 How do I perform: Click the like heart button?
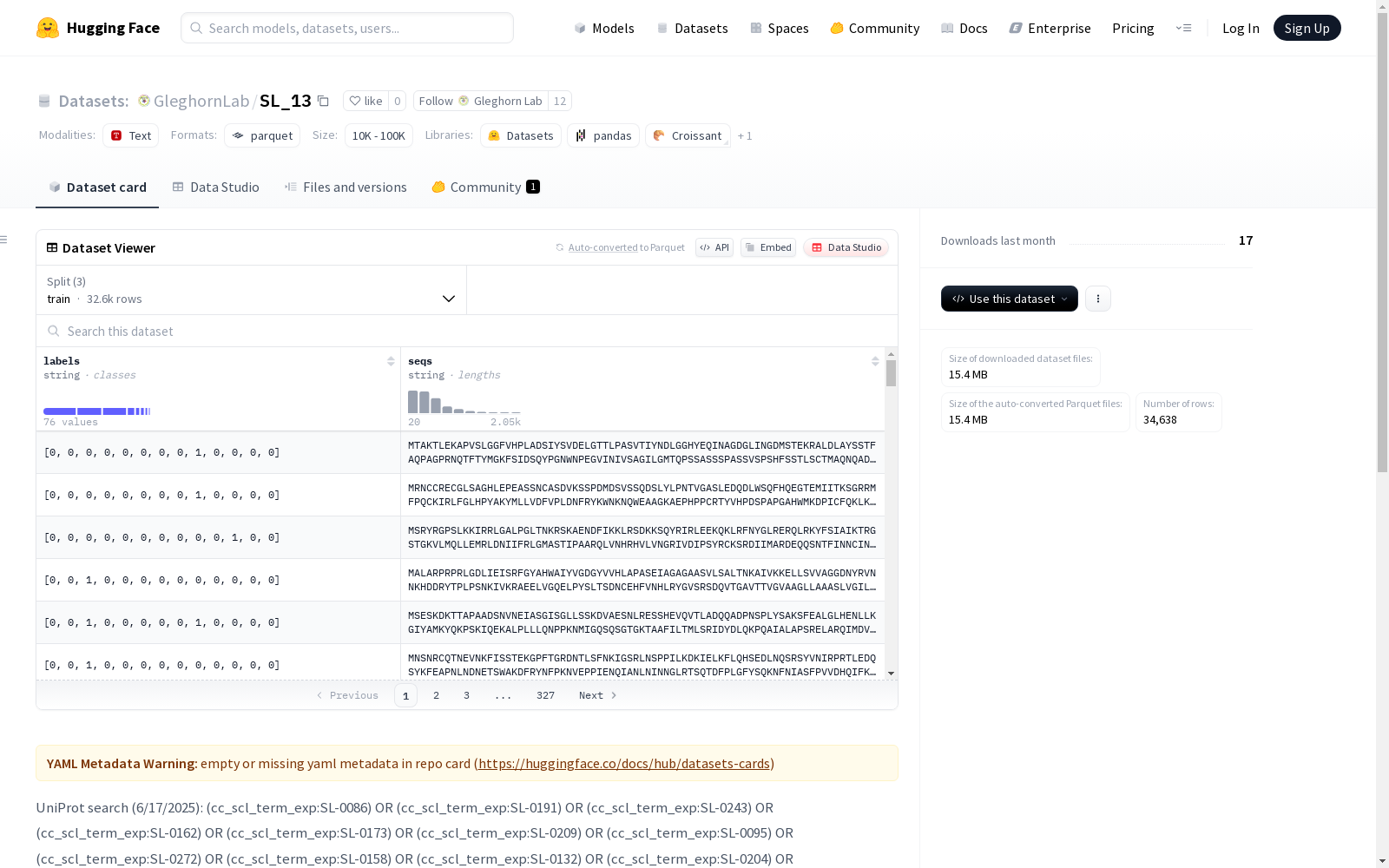tap(365, 101)
